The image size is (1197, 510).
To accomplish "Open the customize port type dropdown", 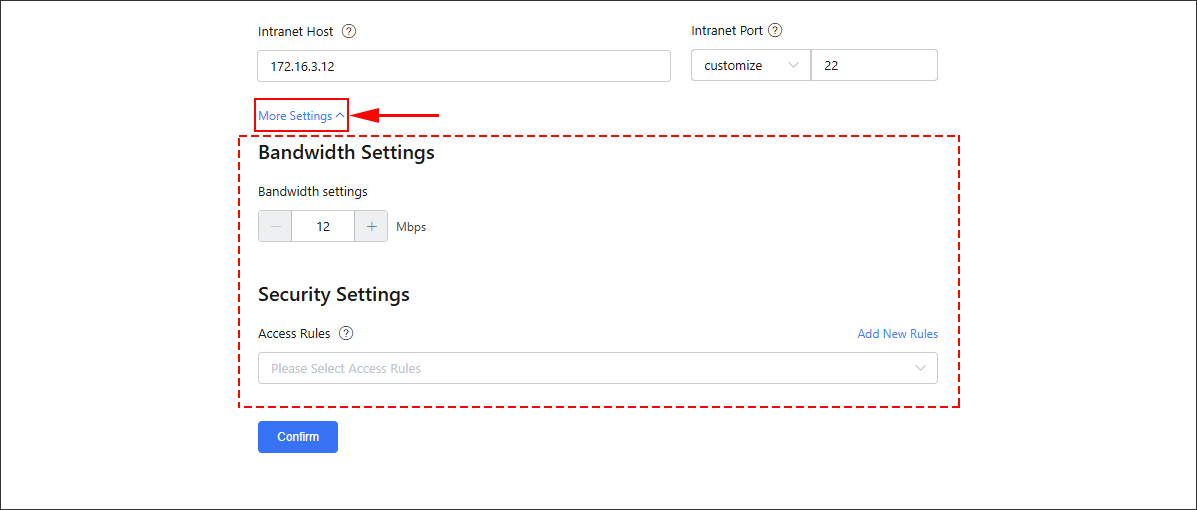I will tap(750, 66).
